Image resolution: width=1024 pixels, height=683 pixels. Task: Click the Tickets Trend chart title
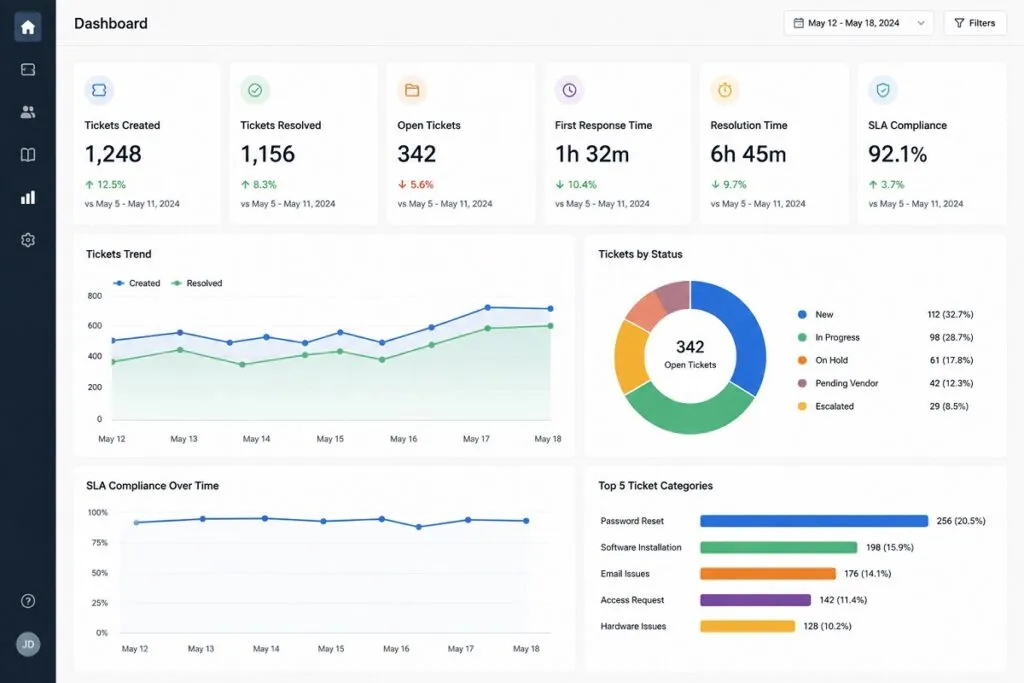pos(118,254)
